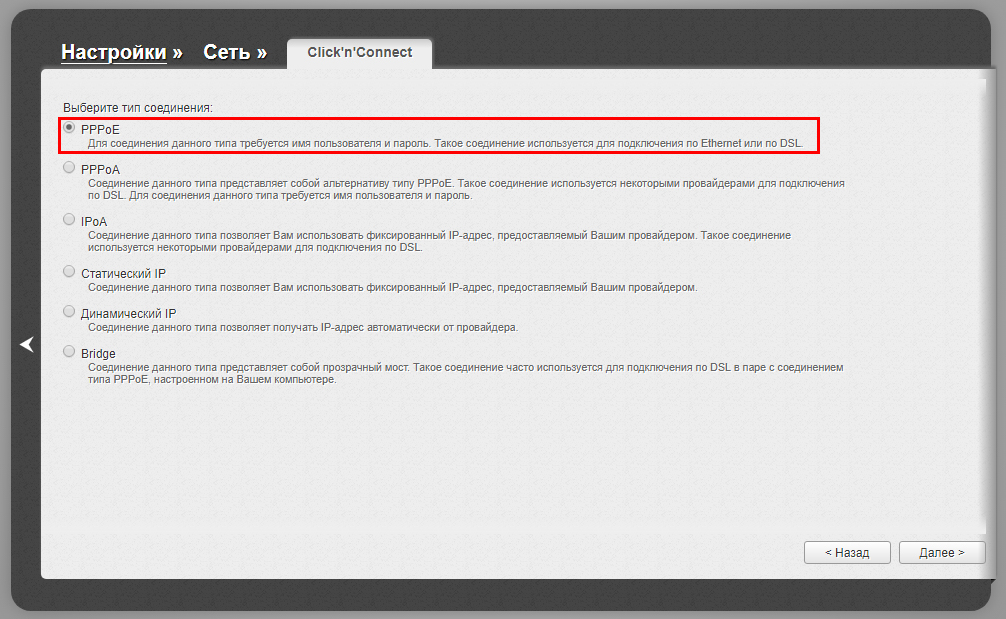Viewport: 1006px width, 619px height.
Task: Select the PPPoE connection type radio button
Action: [69, 128]
